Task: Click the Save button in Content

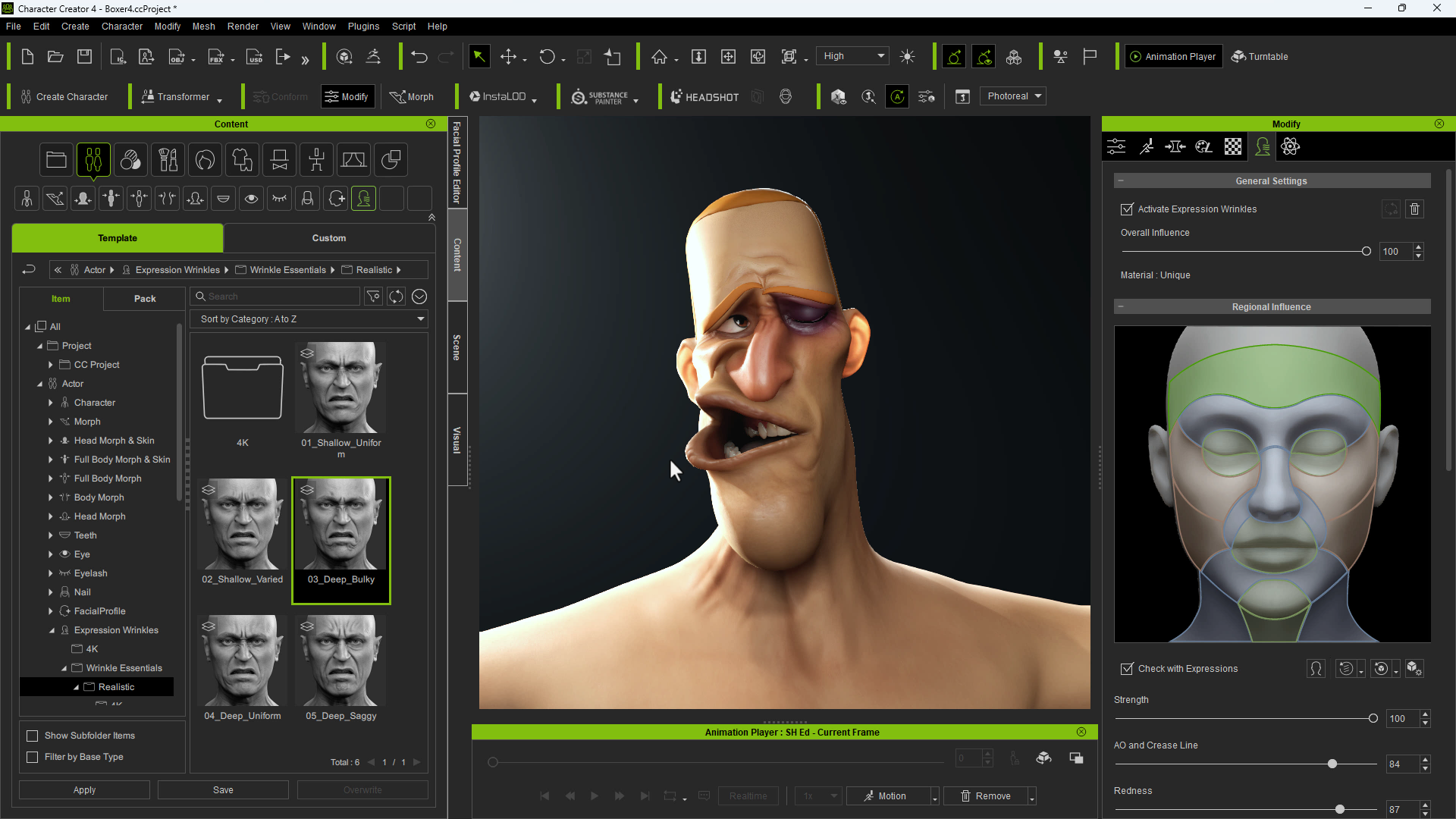Action: [x=223, y=790]
